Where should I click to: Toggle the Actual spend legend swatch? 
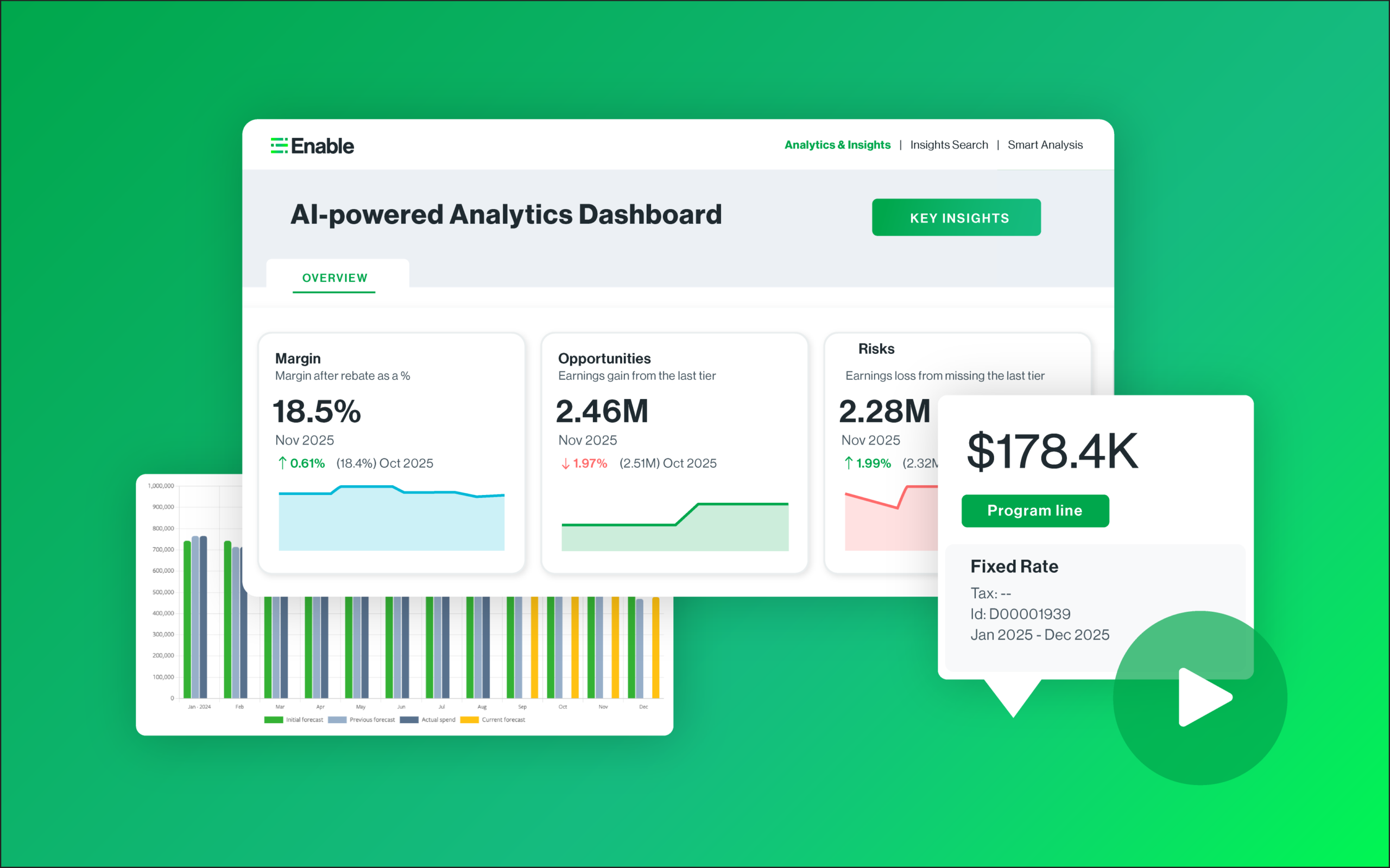point(409,720)
